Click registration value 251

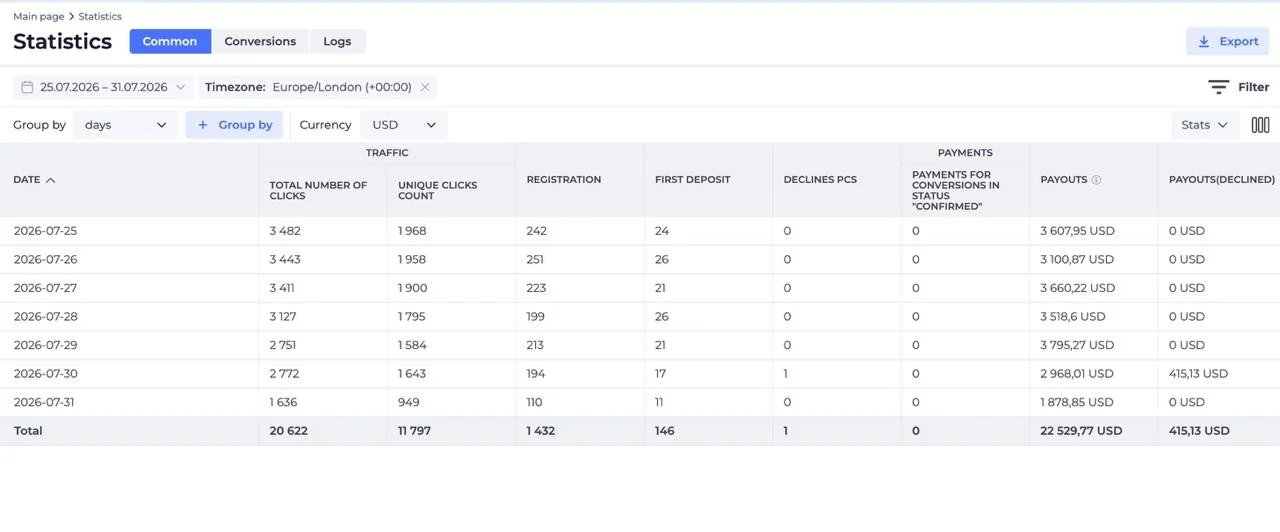537,259
